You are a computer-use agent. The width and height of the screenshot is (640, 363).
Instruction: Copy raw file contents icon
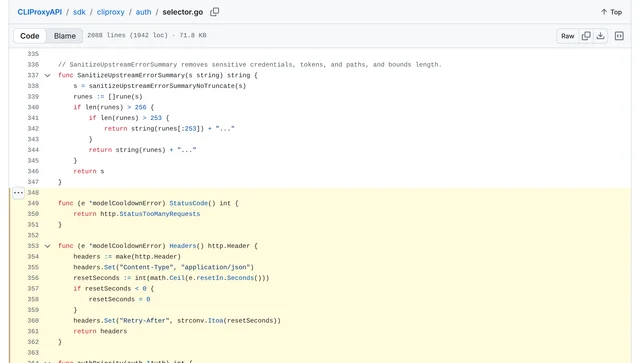point(586,36)
